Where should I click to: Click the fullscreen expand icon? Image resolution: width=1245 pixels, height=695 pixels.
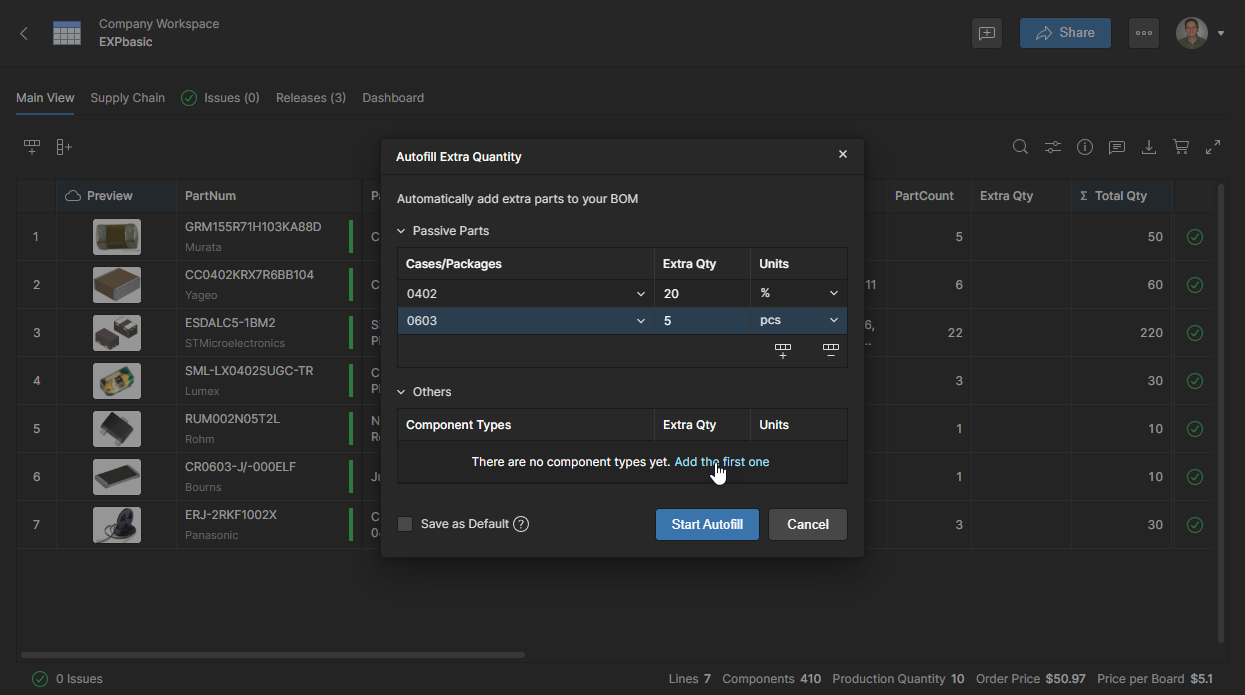tap(1213, 147)
